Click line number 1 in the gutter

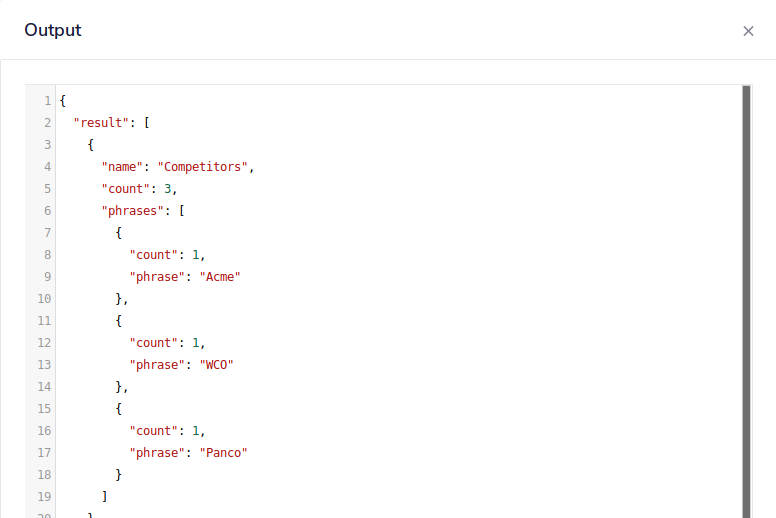click(x=47, y=101)
